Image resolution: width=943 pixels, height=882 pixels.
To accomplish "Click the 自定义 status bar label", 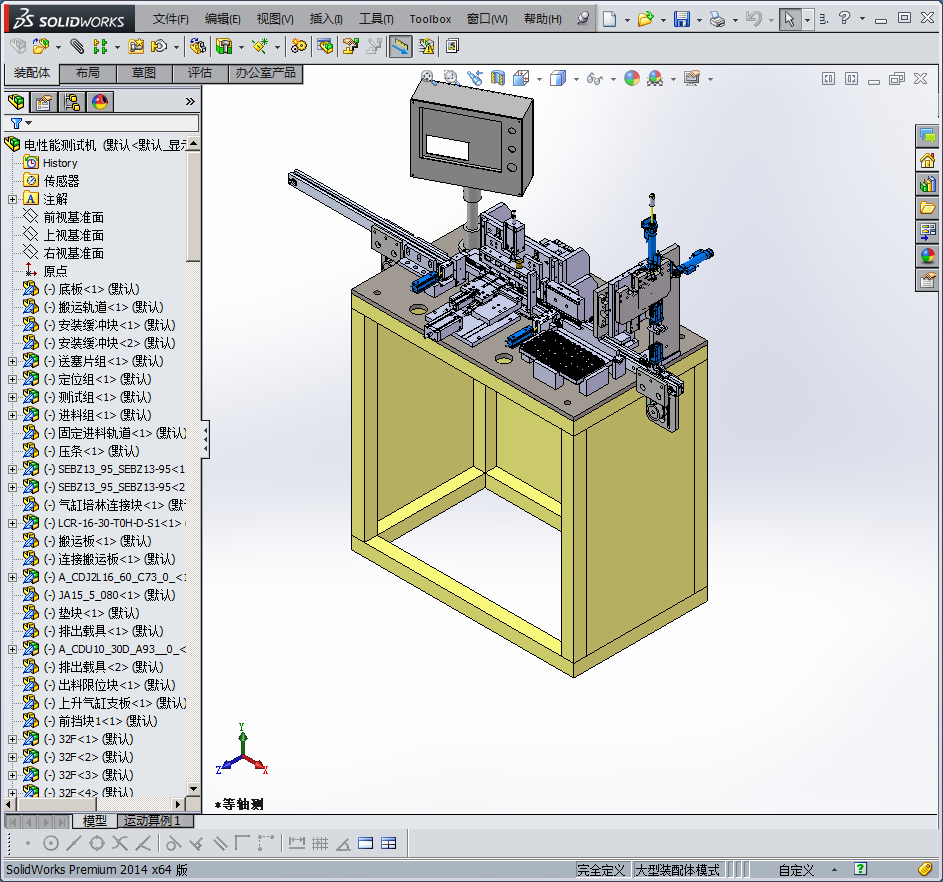I will pyautogui.click(x=796, y=870).
